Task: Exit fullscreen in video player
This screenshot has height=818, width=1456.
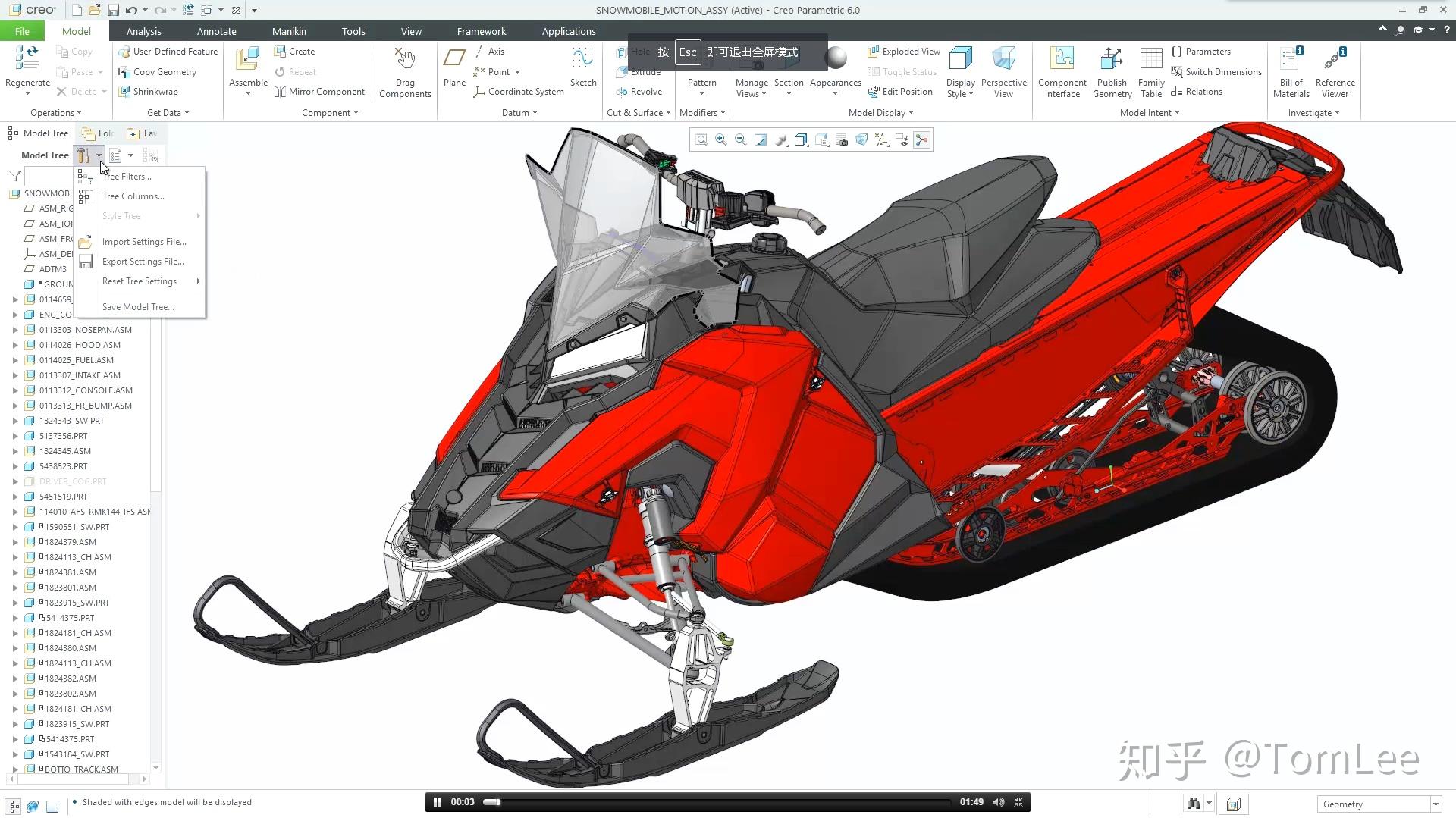Action: click(1018, 802)
